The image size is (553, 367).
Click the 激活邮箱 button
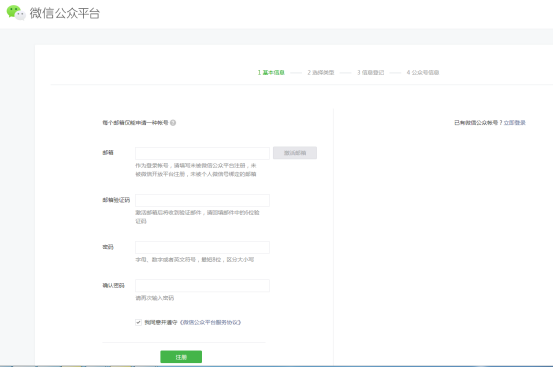295,153
